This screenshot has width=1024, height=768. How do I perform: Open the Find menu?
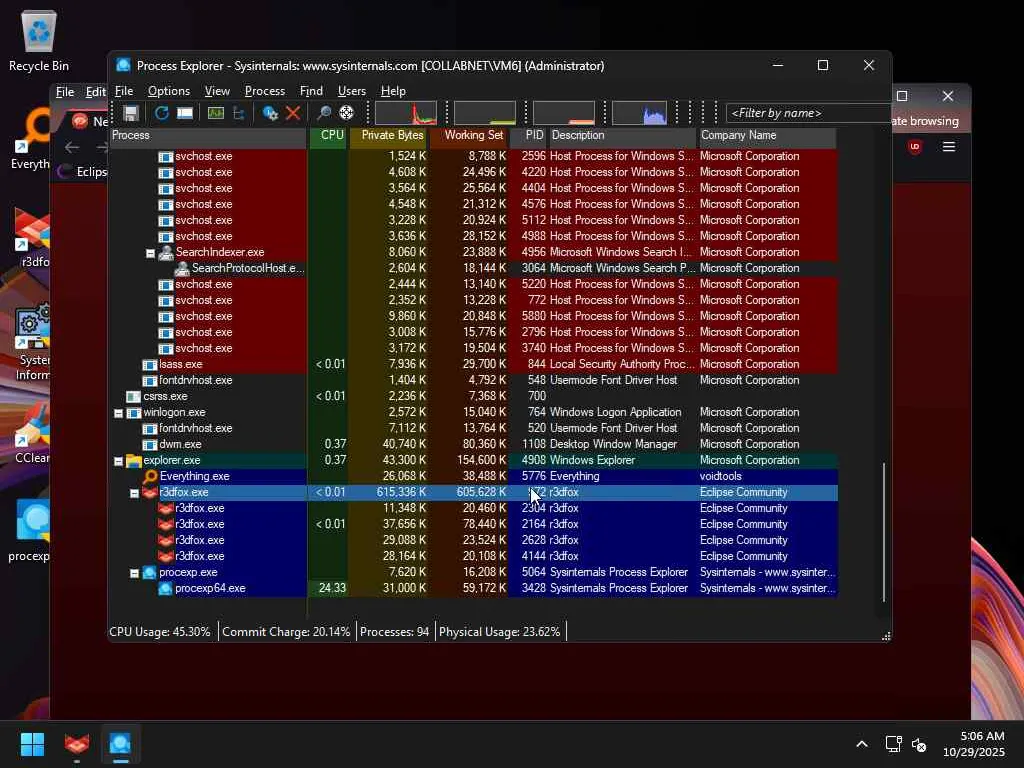click(x=311, y=91)
